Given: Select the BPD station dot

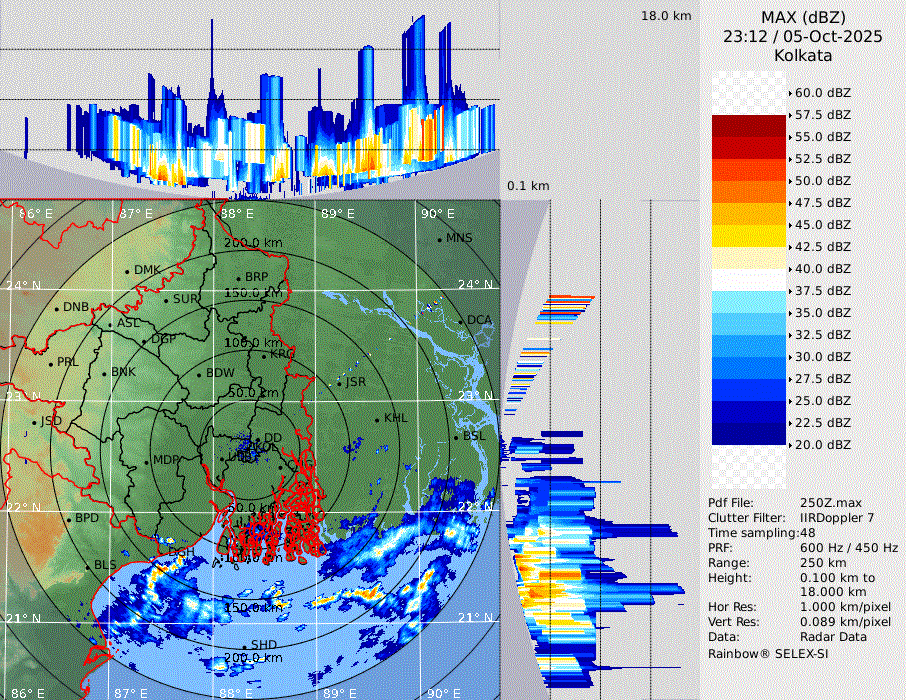Looking at the screenshot, I should coord(69,520).
